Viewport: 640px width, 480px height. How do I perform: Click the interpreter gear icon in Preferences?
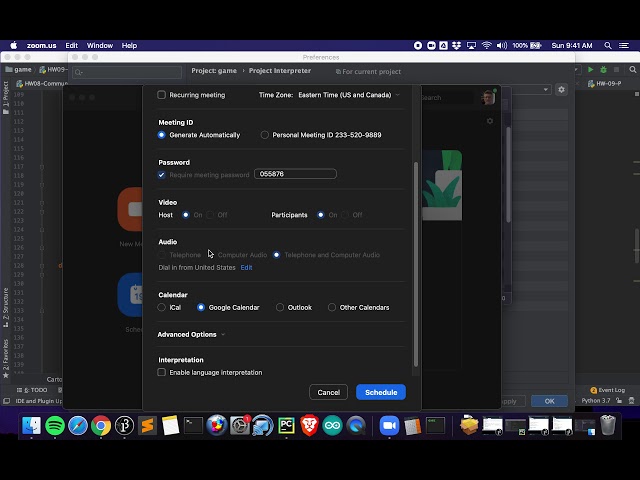561,89
